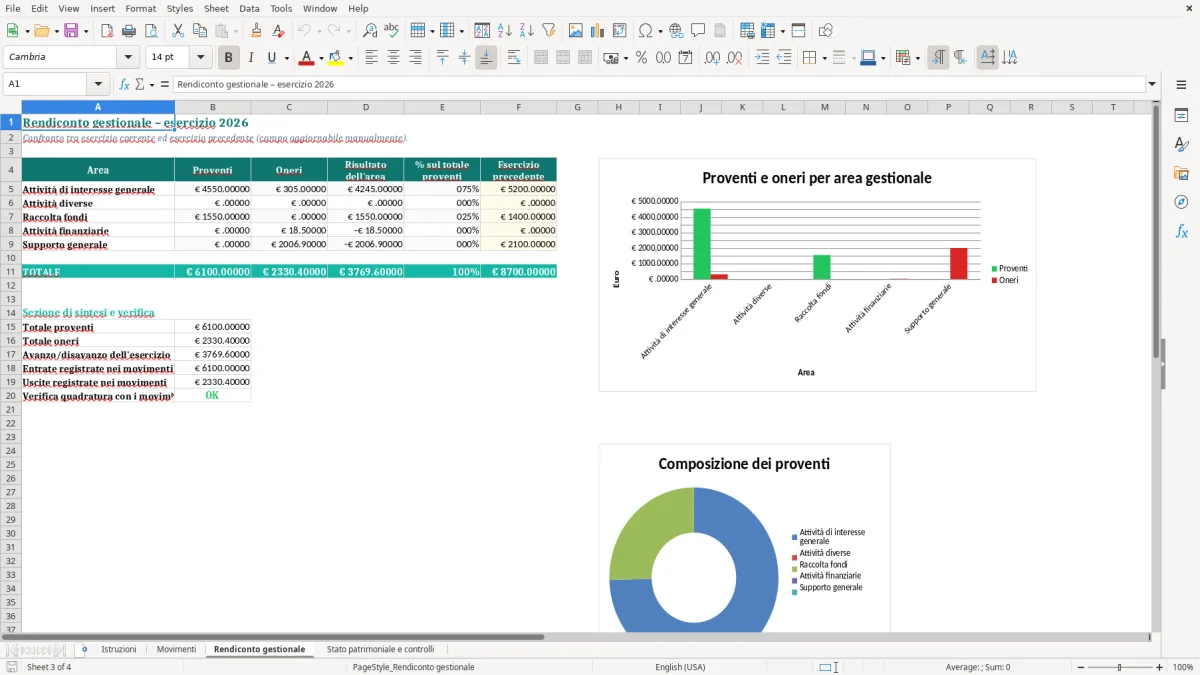Zoom in with the plus button
1200x675 pixels.
pos(1160,667)
